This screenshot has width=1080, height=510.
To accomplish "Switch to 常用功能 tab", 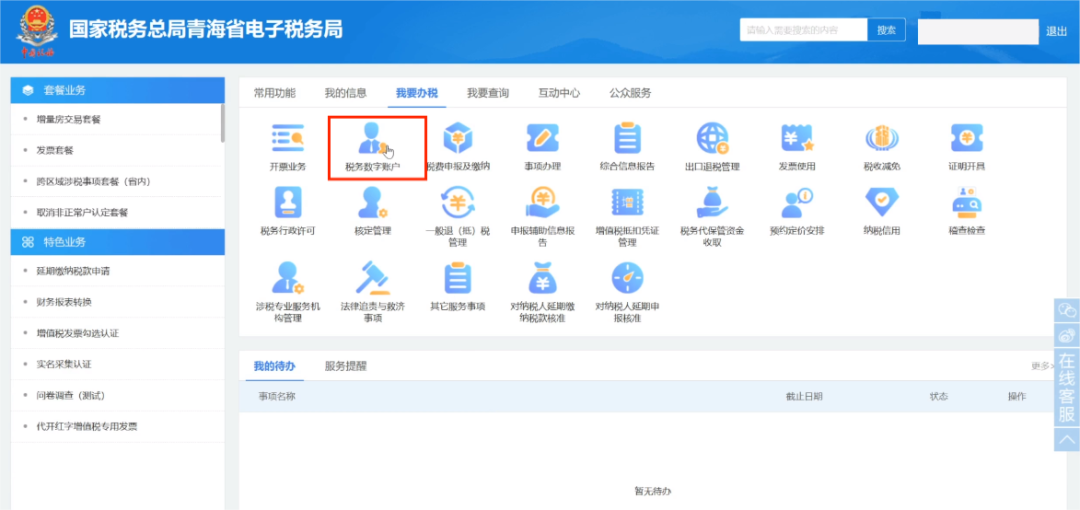I will pos(274,93).
